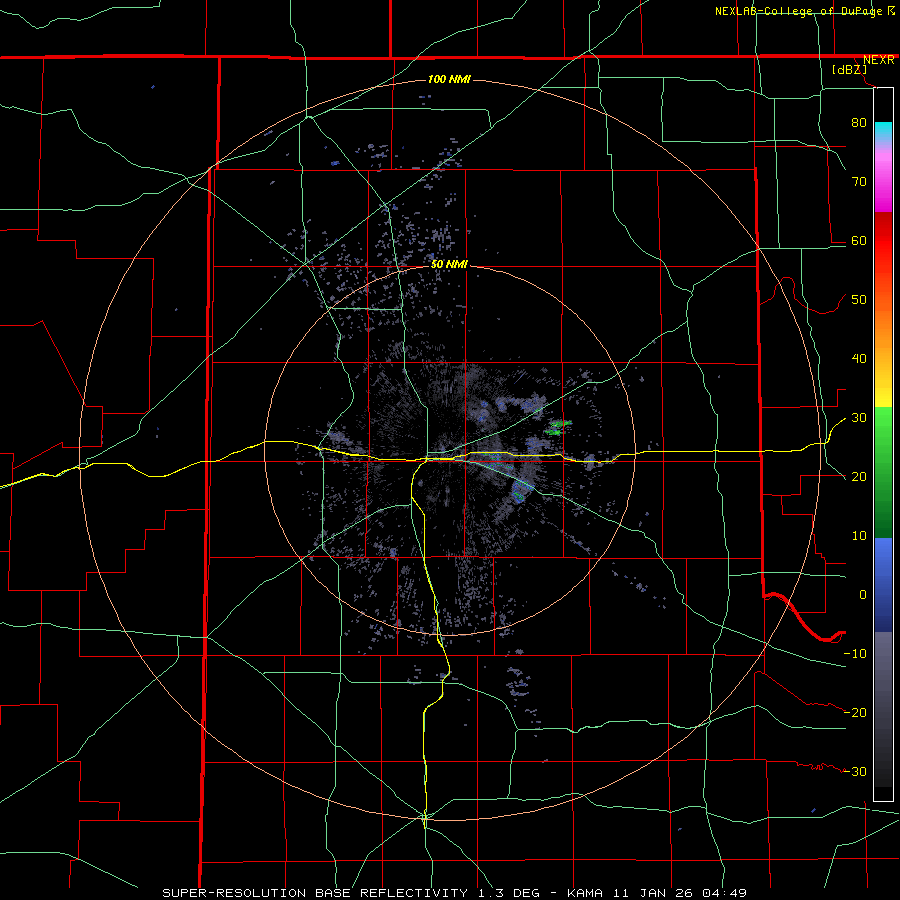Click the 70 value on the dBZ scale
The width and height of the screenshot is (900, 900).
[x=859, y=181]
